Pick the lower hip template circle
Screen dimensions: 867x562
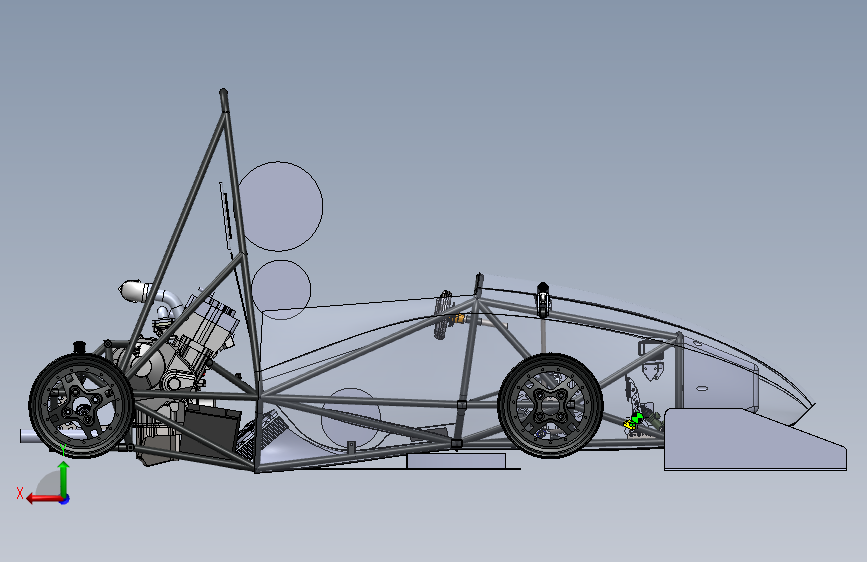click(351, 418)
